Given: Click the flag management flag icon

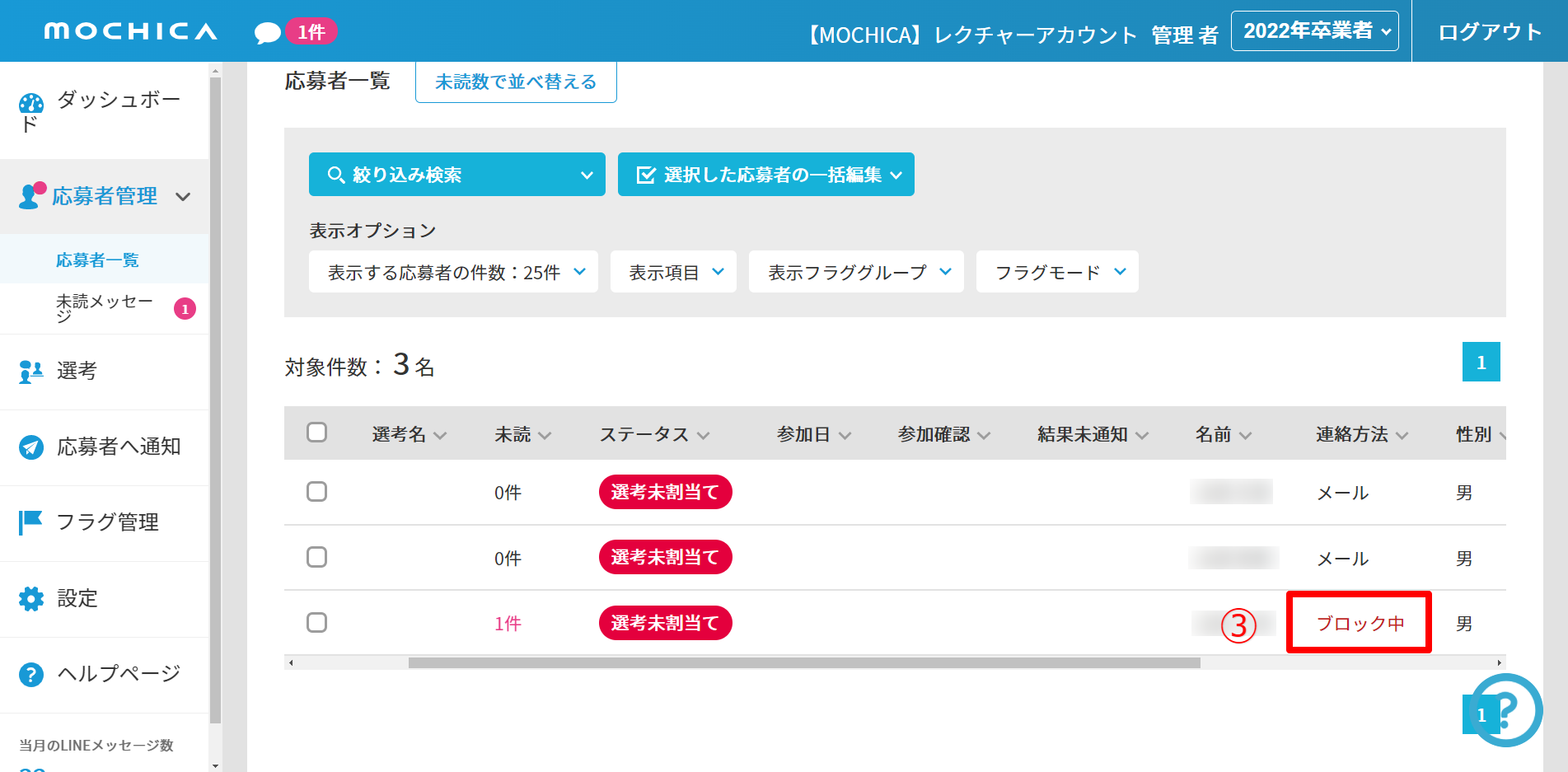Looking at the screenshot, I should pos(30,522).
